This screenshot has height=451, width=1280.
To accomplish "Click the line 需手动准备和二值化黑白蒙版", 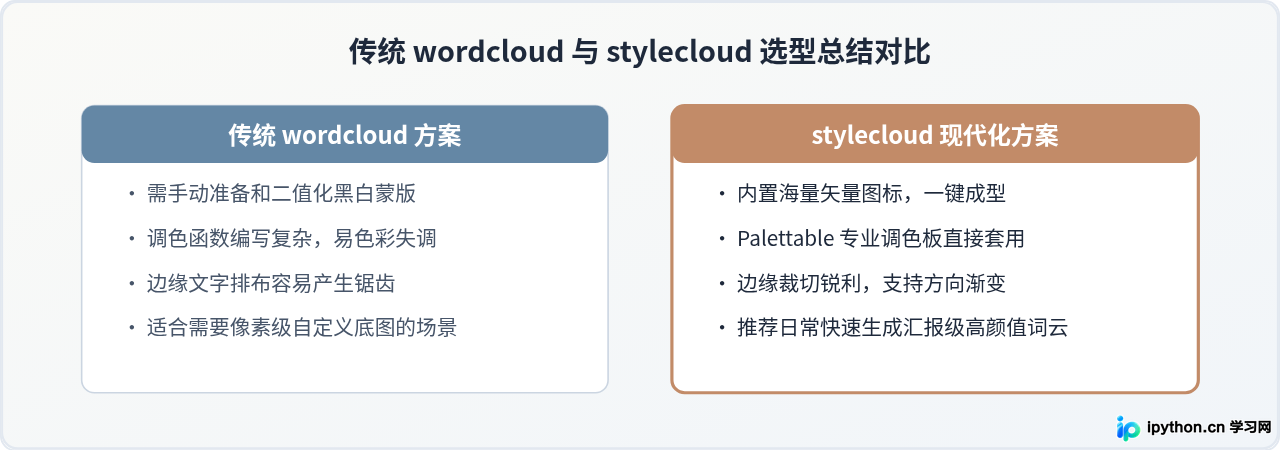I will [281, 194].
